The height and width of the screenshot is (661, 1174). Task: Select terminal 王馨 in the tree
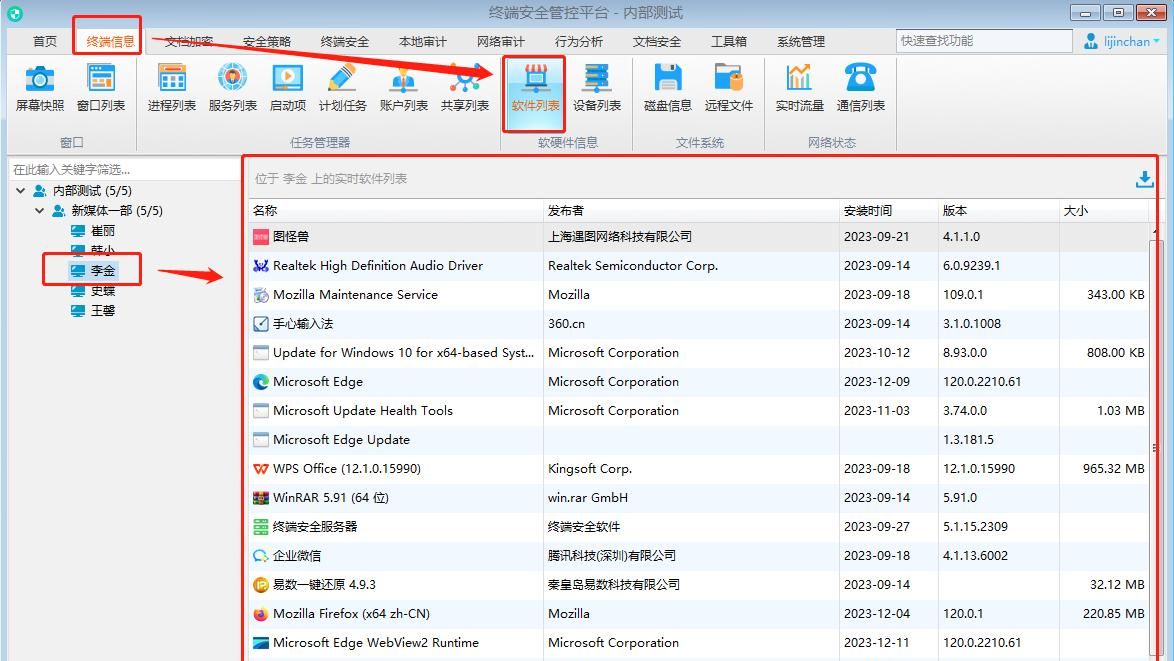[x=102, y=311]
